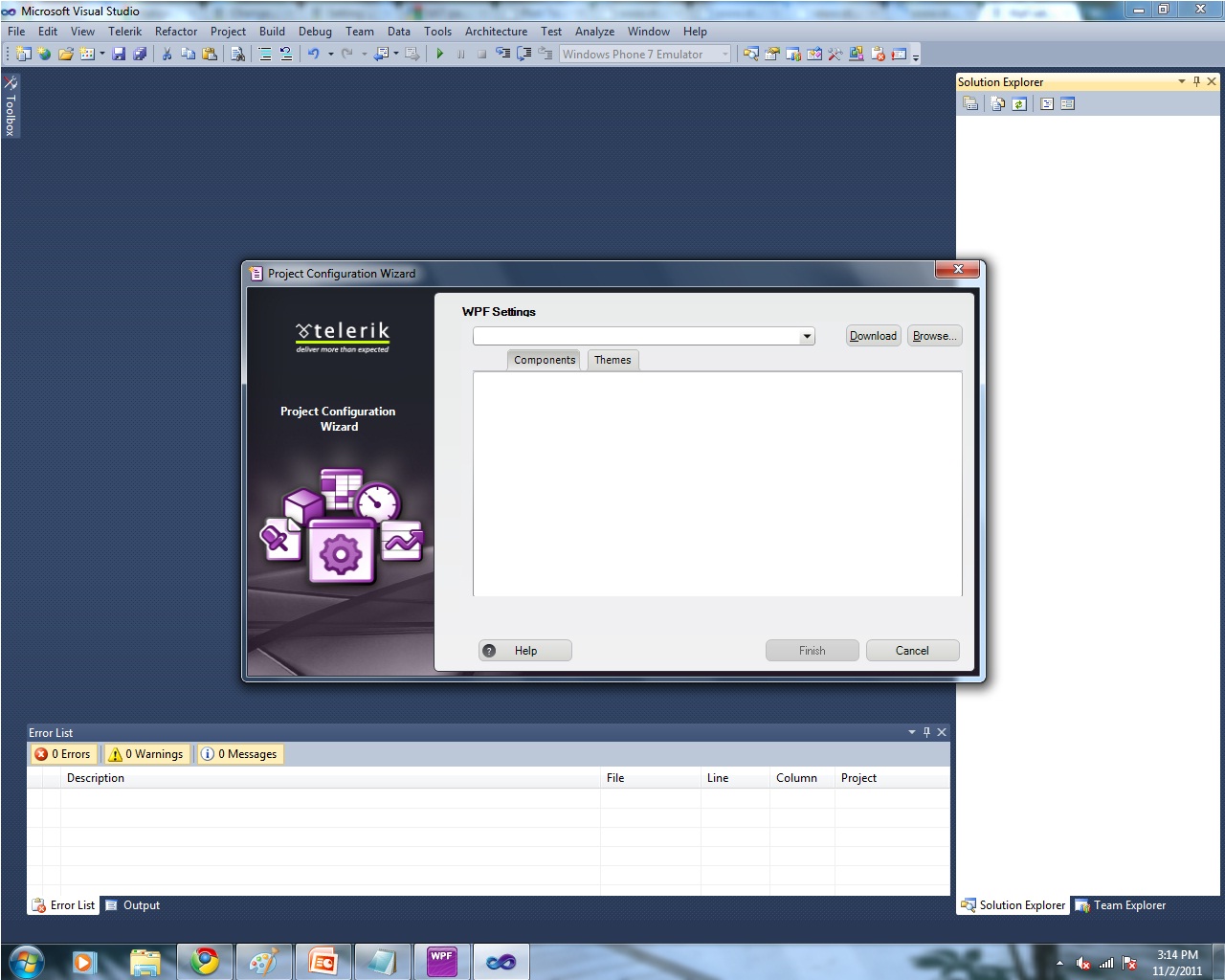Expand the Add New Item dropdown arrow
This screenshot has height=980, width=1225.
(x=102, y=55)
